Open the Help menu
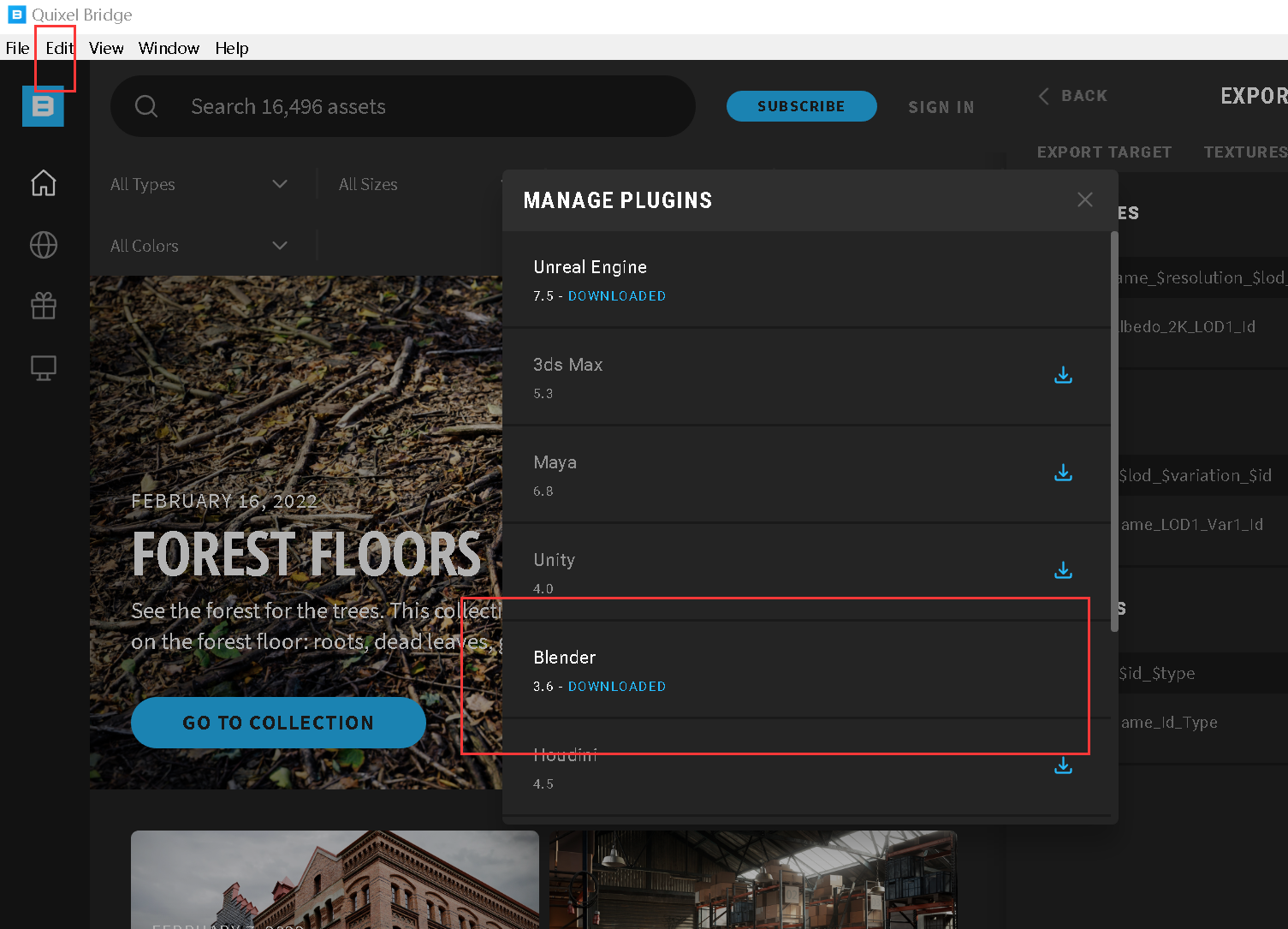The width and height of the screenshot is (1288, 929). [232, 48]
